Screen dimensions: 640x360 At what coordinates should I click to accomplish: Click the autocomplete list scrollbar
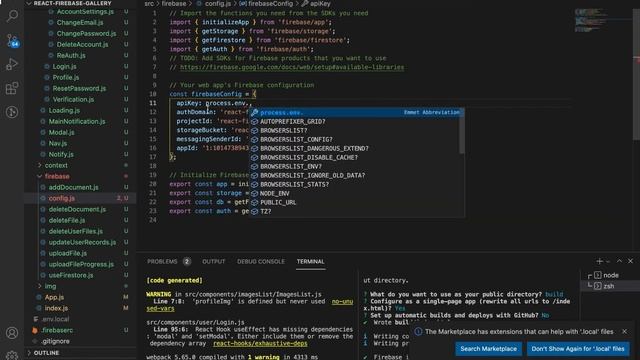[462, 131]
